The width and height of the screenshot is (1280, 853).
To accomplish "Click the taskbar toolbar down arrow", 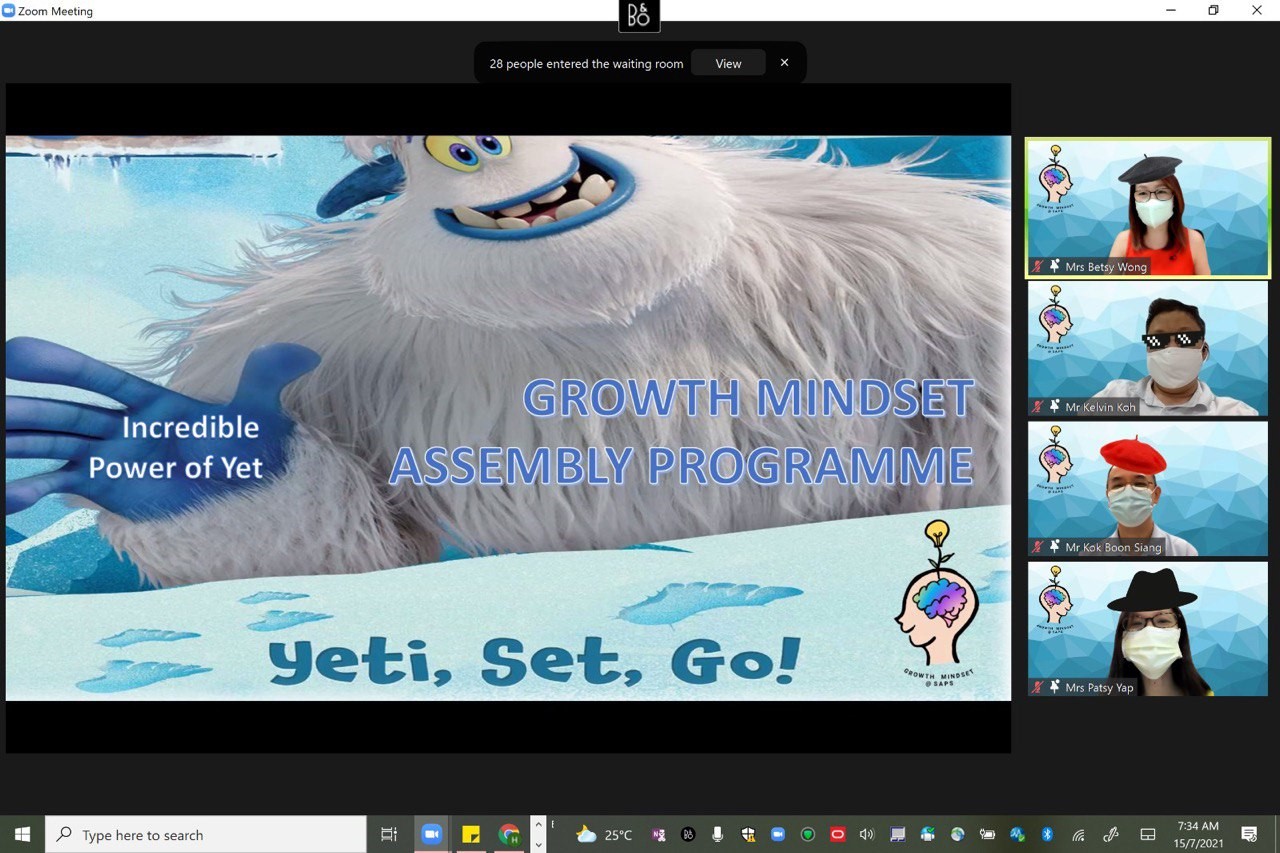I will (538, 844).
